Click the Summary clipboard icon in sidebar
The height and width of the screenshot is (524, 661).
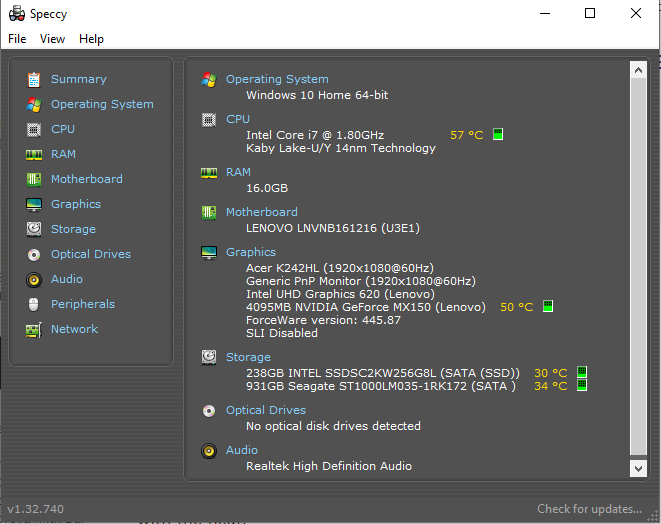point(34,79)
